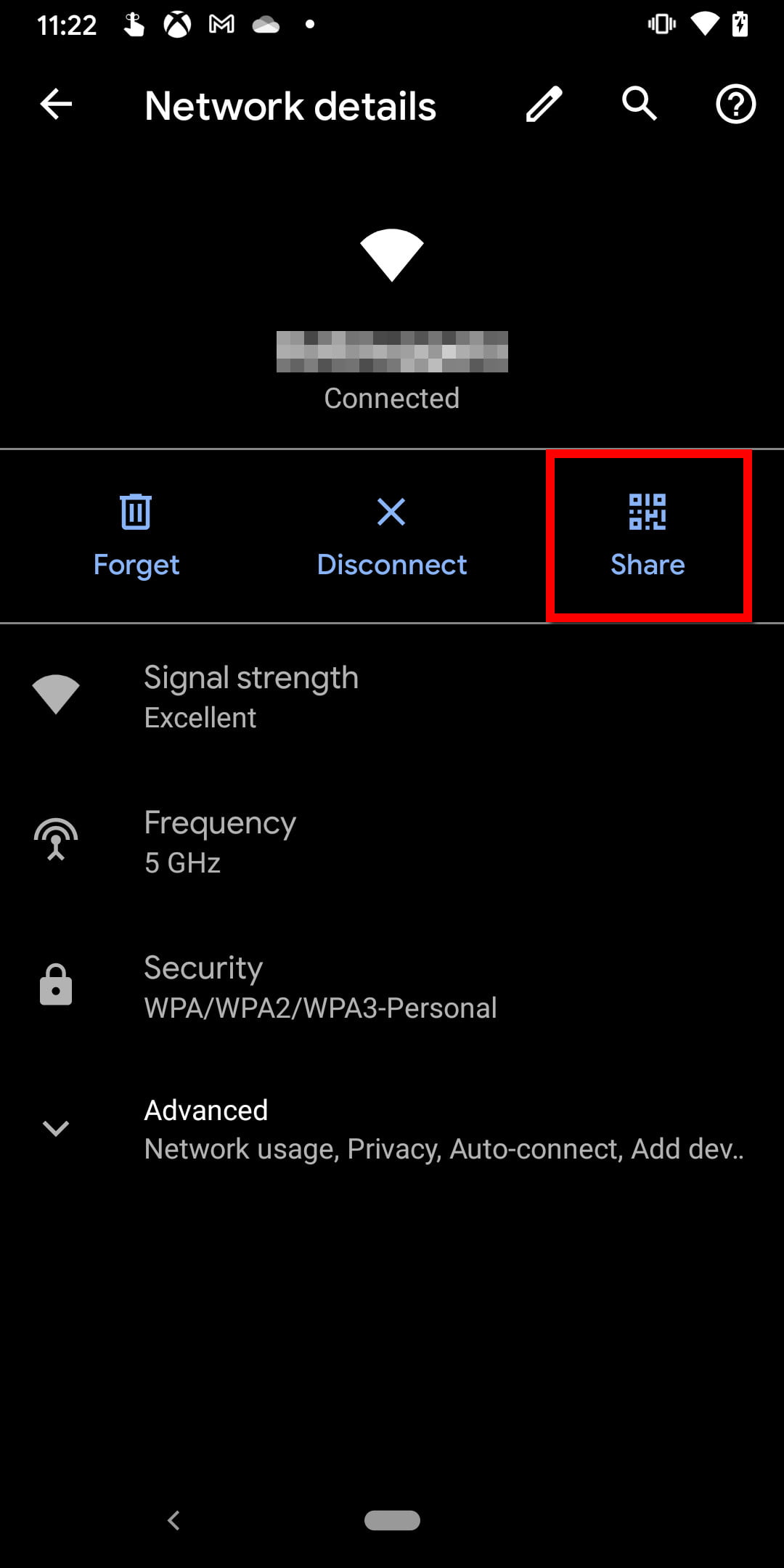Screen dimensions: 784x1568
Task: Tap the home pill navigation button
Action: coord(392,1520)
